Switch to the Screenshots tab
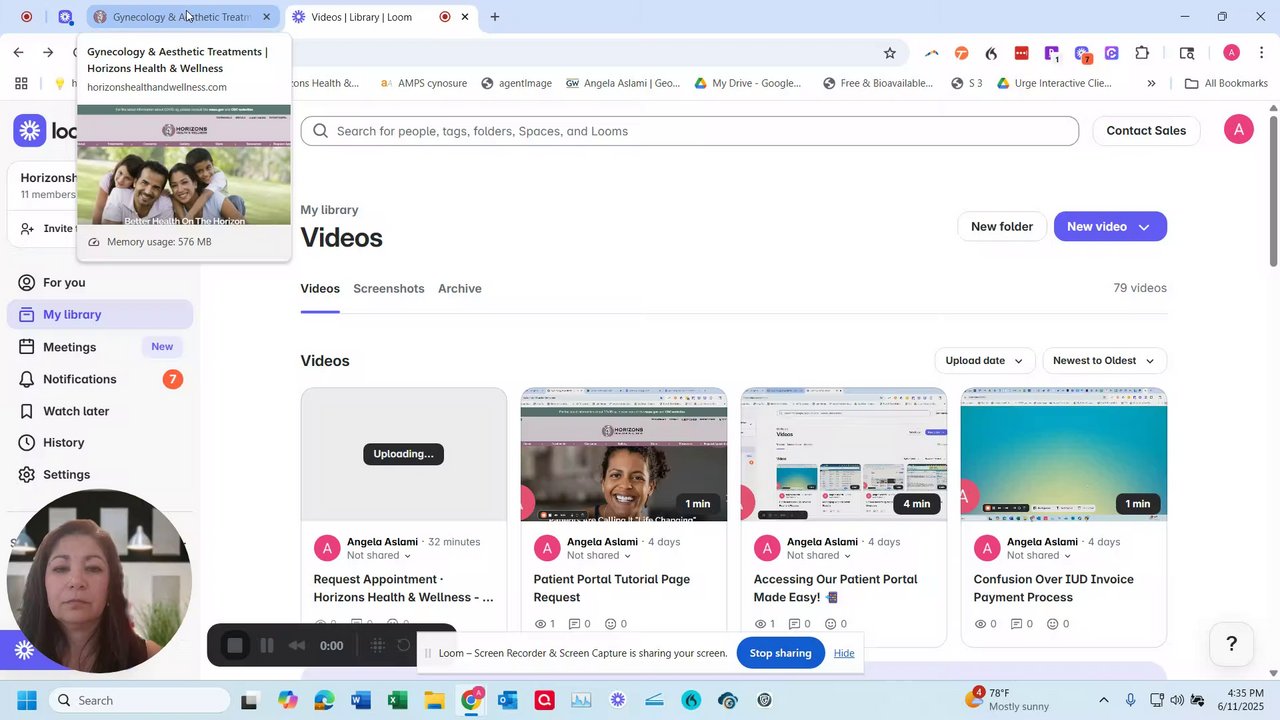Screen dimensions: 1280x720 [x=389, y=289]
